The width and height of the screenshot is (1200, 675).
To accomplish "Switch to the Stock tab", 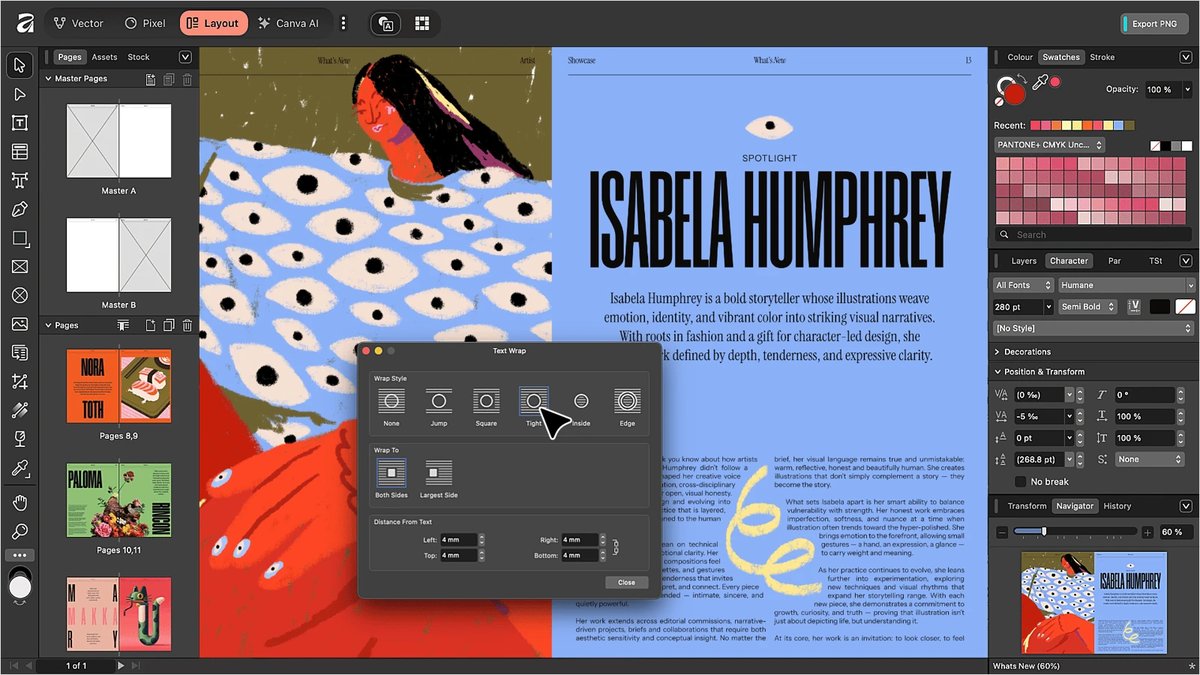I will (x=139, y=57).
